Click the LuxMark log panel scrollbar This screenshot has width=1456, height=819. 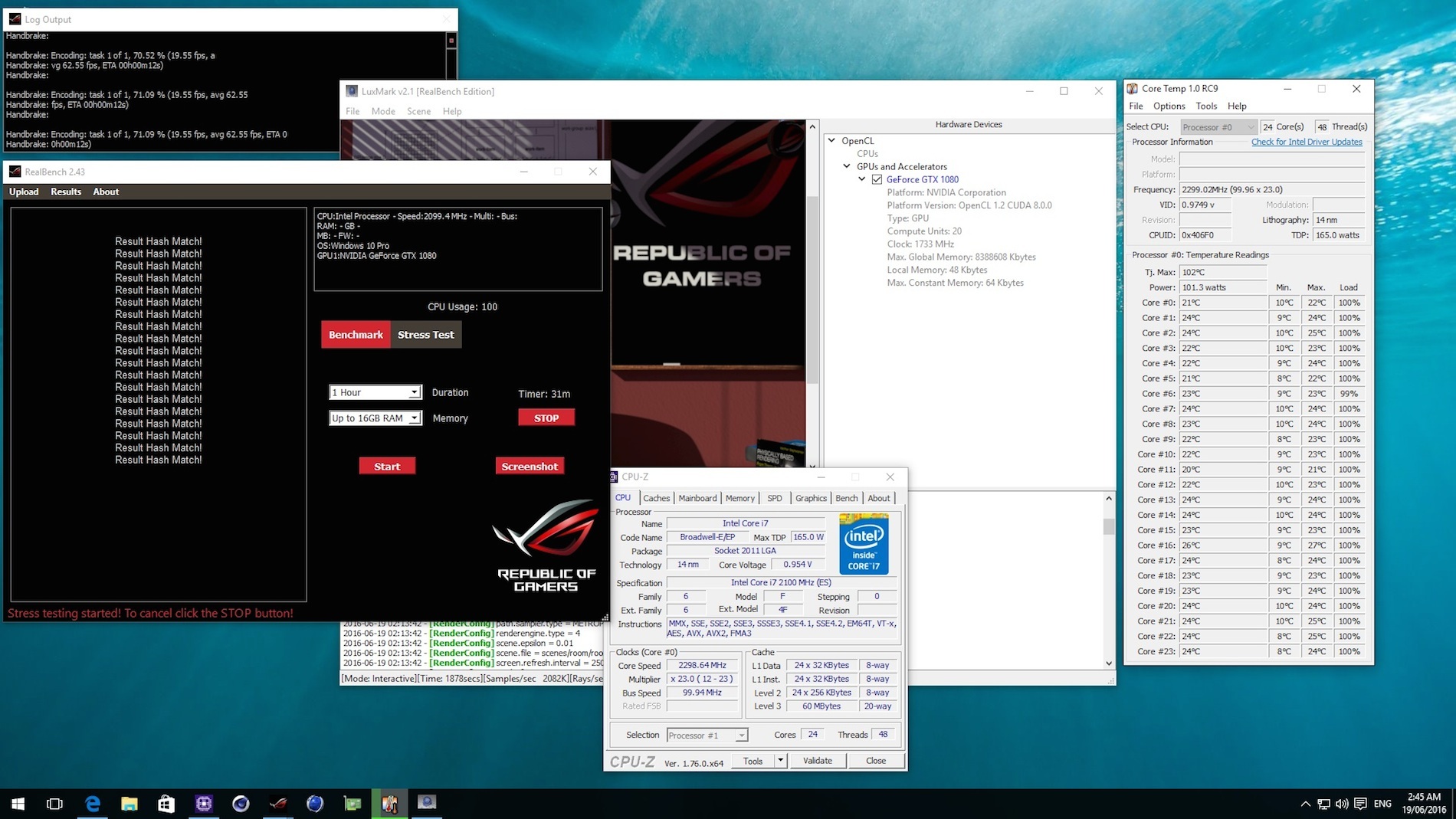[1109, 581]
